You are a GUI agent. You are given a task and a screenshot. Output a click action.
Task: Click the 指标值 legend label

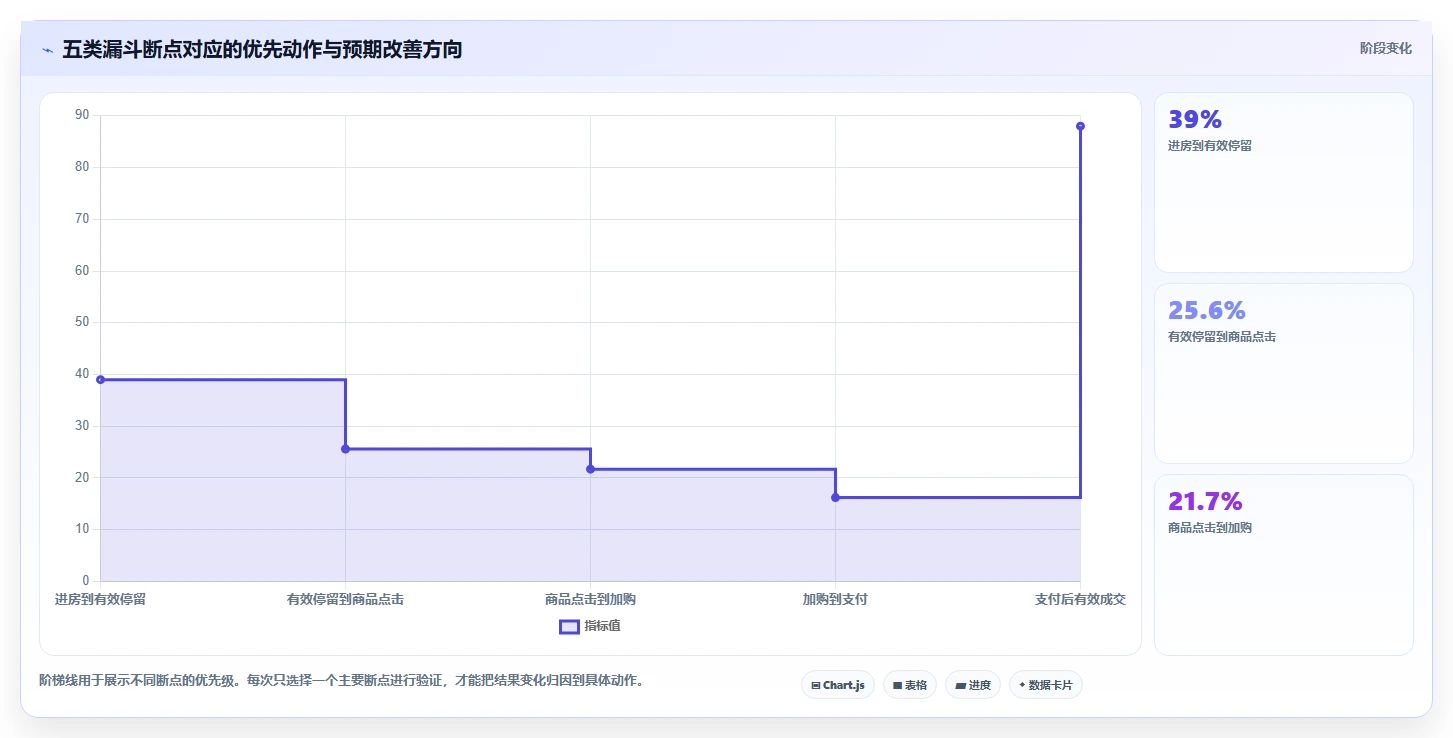tap(603, 627)
